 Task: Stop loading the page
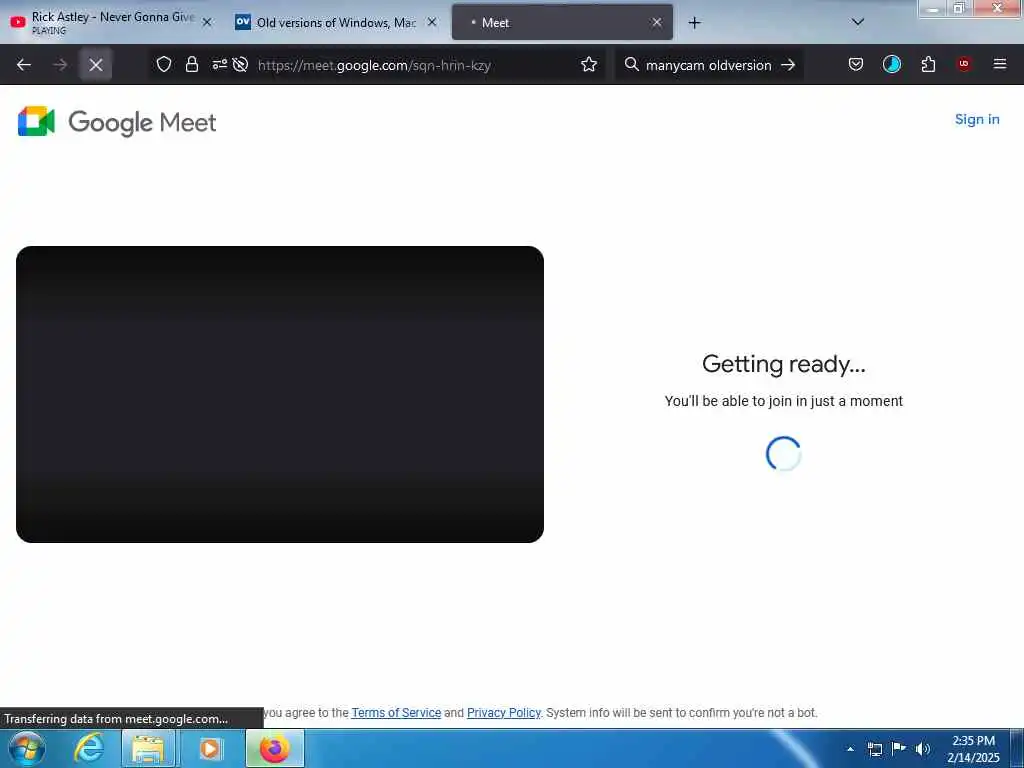tap(96, 65)
